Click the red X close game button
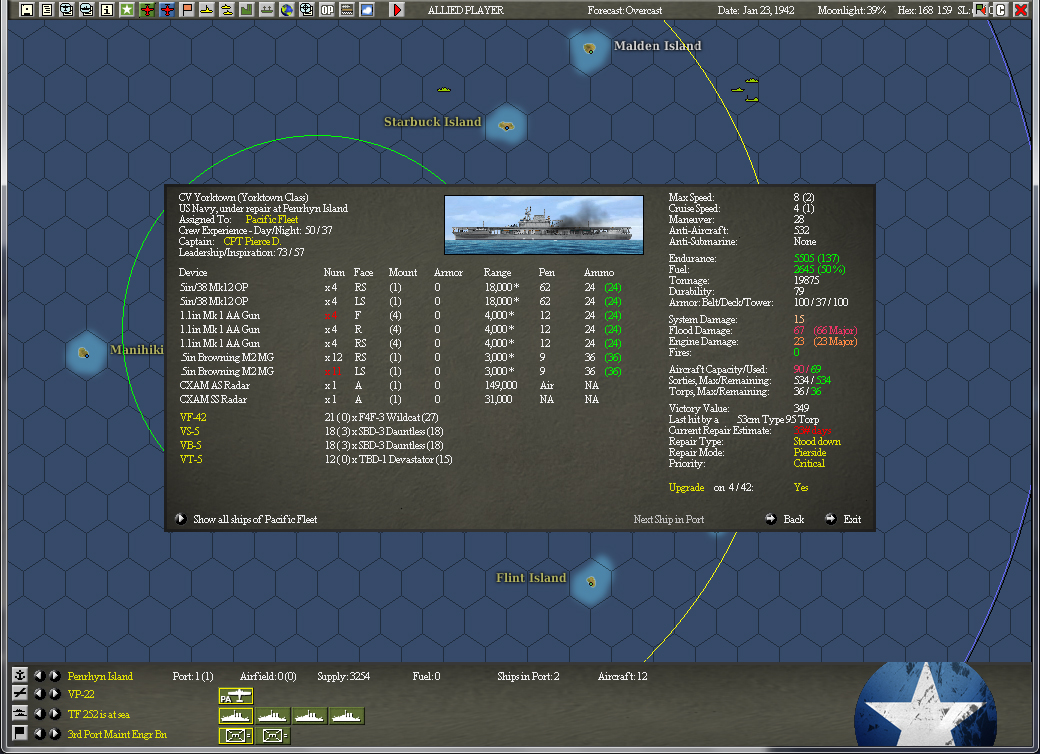The image size is (1040, 754). point(1021,10)
